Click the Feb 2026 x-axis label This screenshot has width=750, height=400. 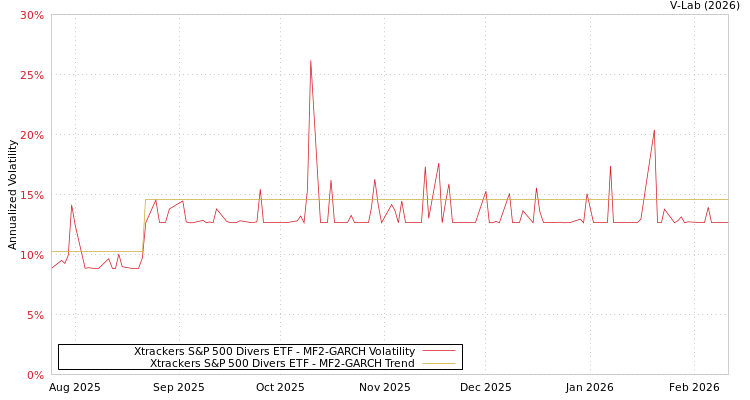point(694,388)
